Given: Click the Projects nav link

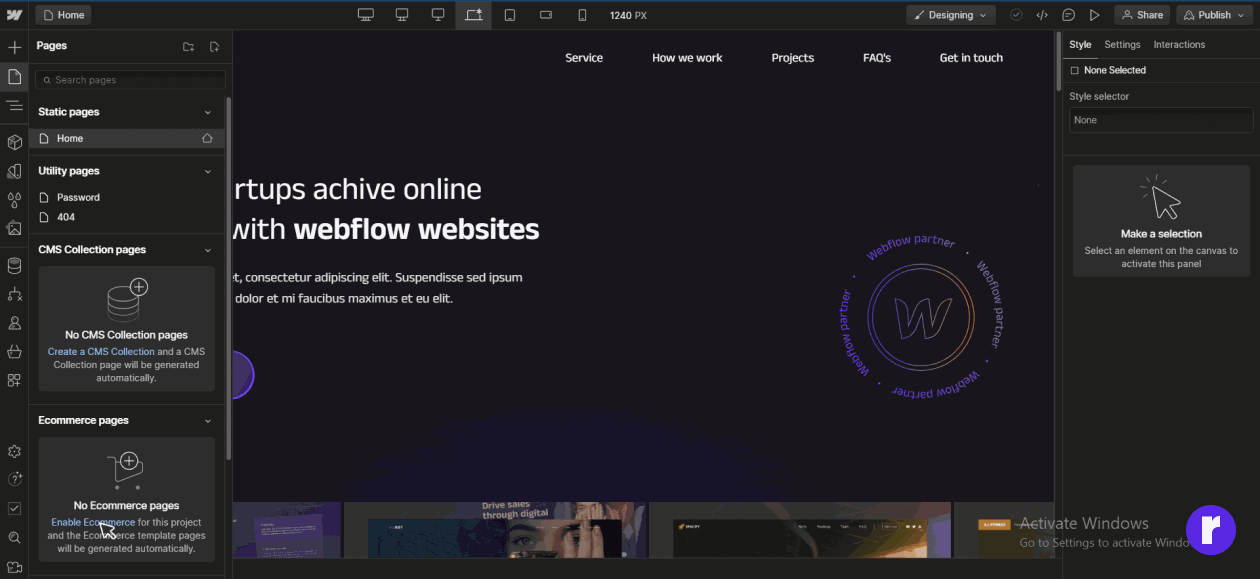Looking at the screenshot, I should pos(793,58).
